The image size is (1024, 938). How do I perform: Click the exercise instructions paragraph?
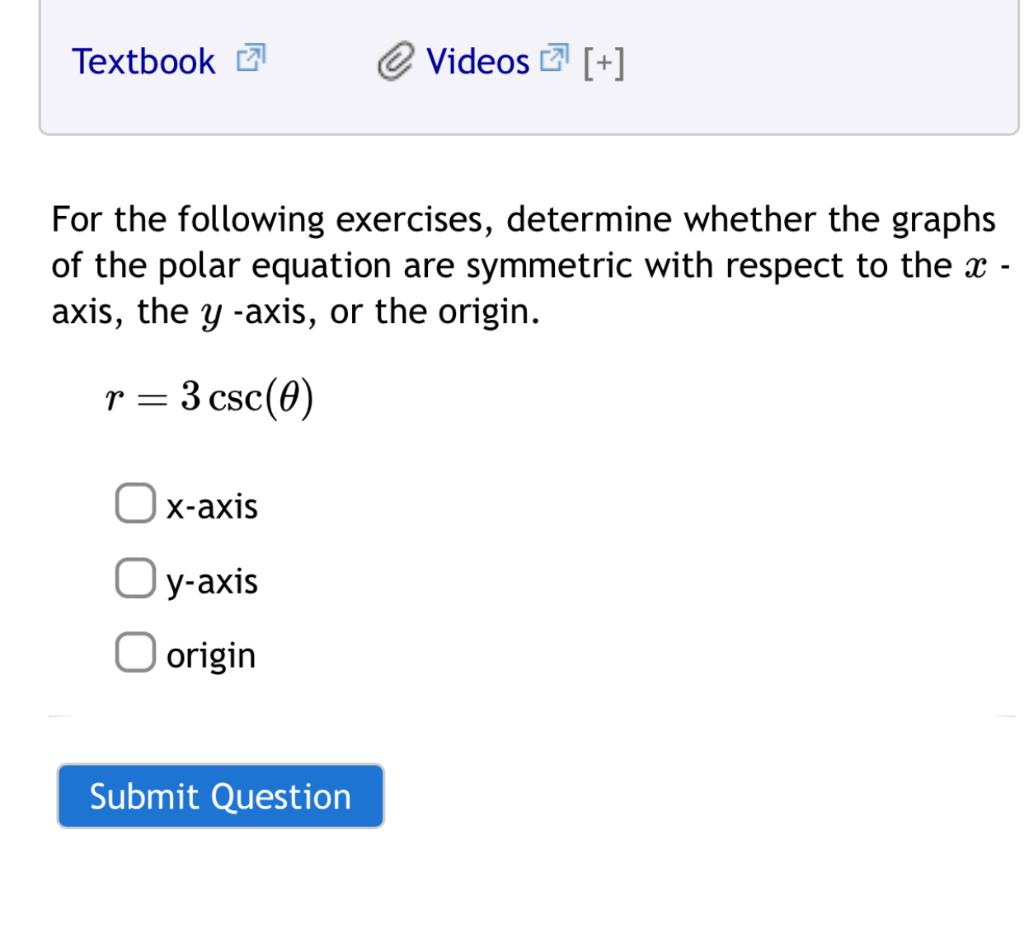click(530, 265)
